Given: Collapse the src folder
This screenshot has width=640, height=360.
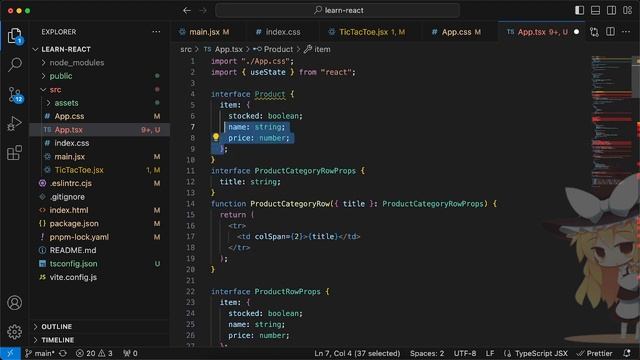Looking at the screenshot, I should click(100, 89).
